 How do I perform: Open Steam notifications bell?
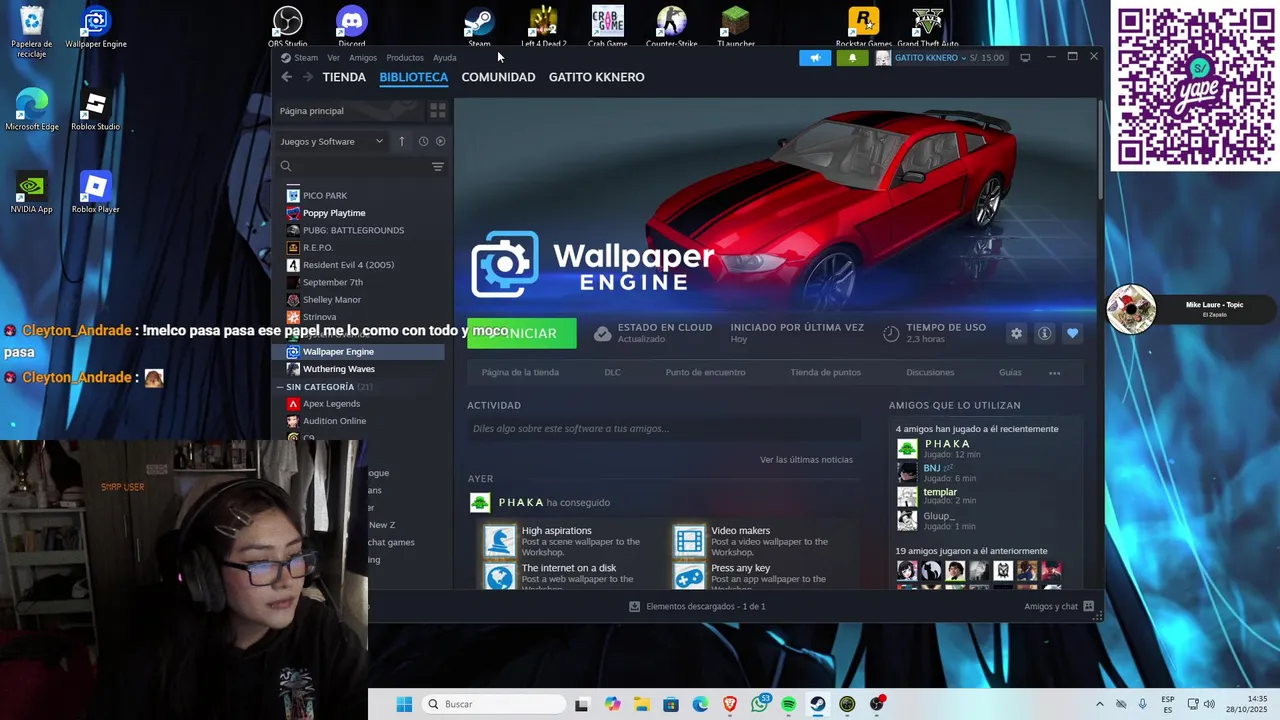tap(852, 58)
